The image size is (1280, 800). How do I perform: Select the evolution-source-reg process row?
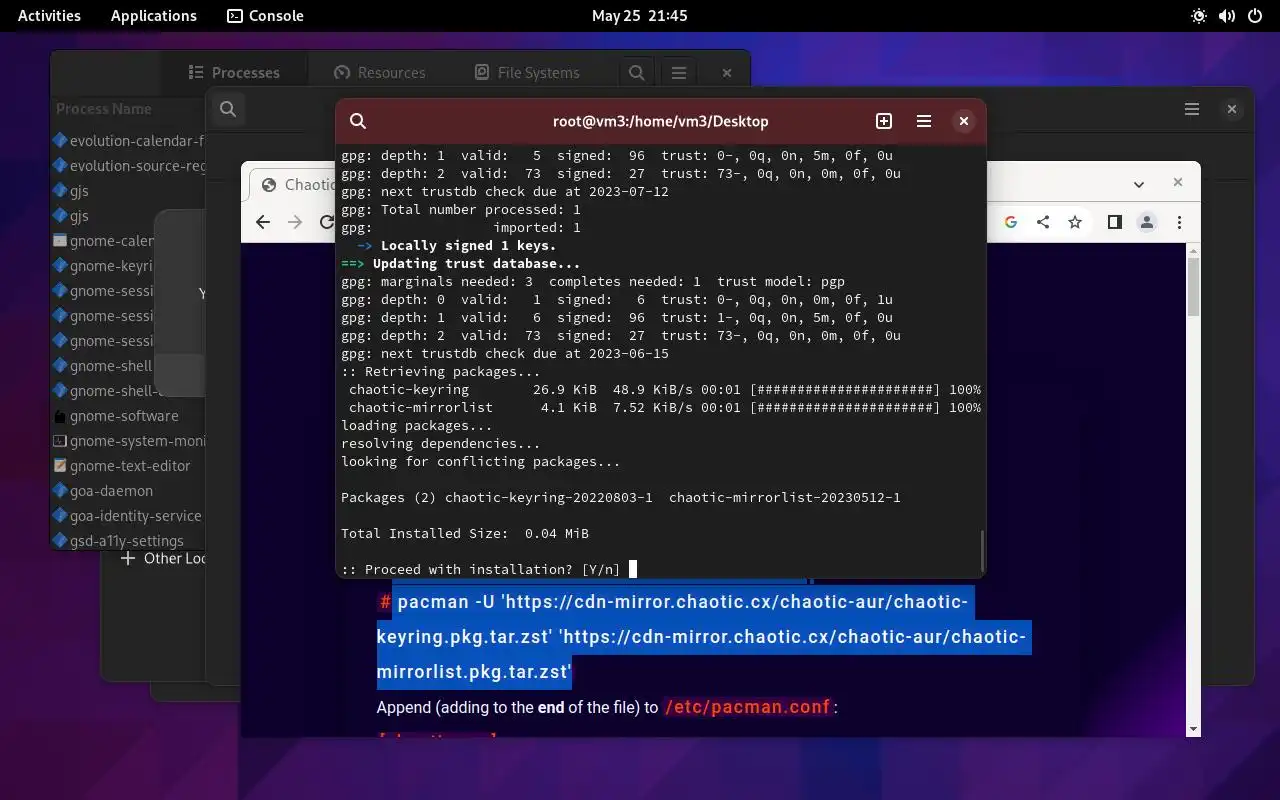pos(128,166)
